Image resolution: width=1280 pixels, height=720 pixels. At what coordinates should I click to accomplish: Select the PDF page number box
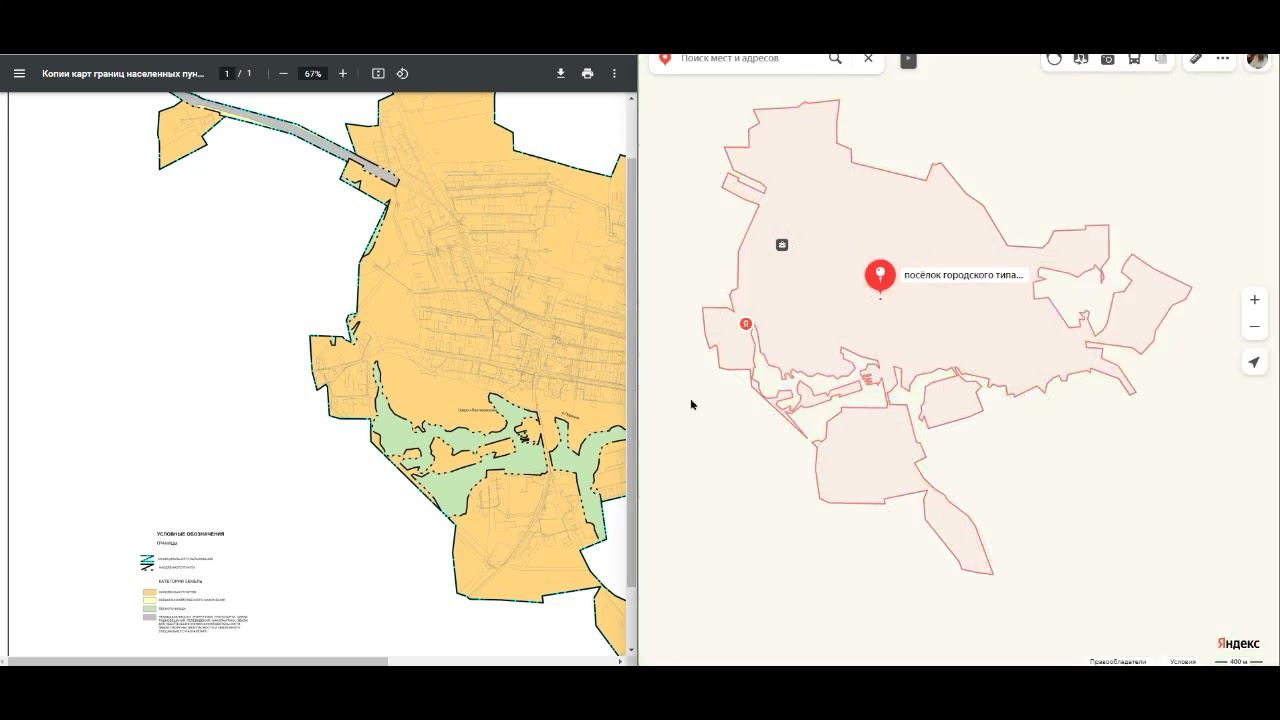tap(227, 73)
